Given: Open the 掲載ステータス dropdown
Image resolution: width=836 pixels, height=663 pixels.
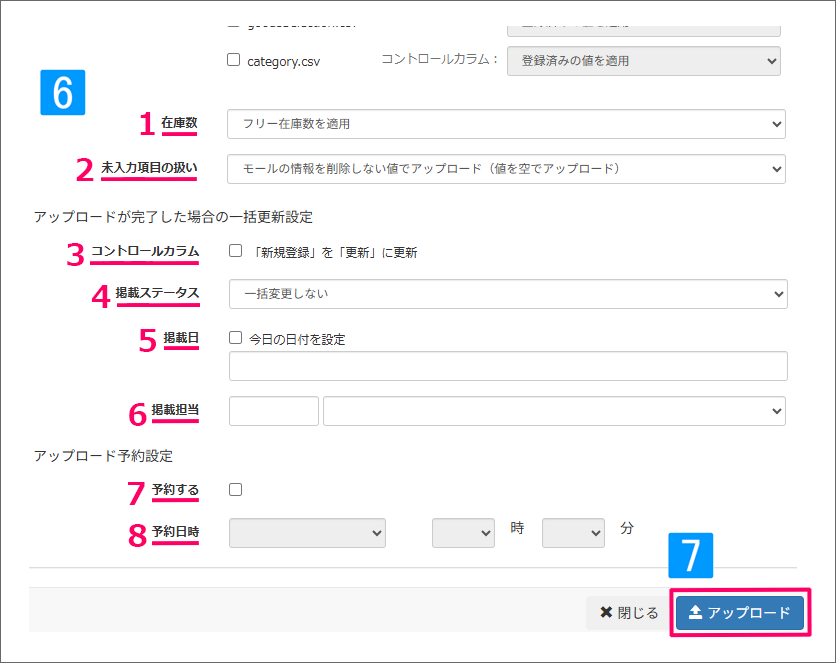Looking at the screenshot, I should (x=507, y=294).
